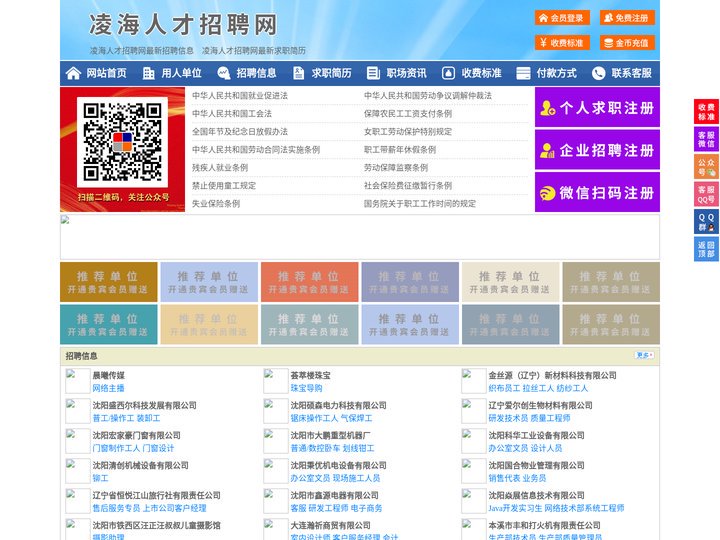Open 职场资讯 navigation item
This screenshot has height=540, width=720.
[x=406, y=73]
